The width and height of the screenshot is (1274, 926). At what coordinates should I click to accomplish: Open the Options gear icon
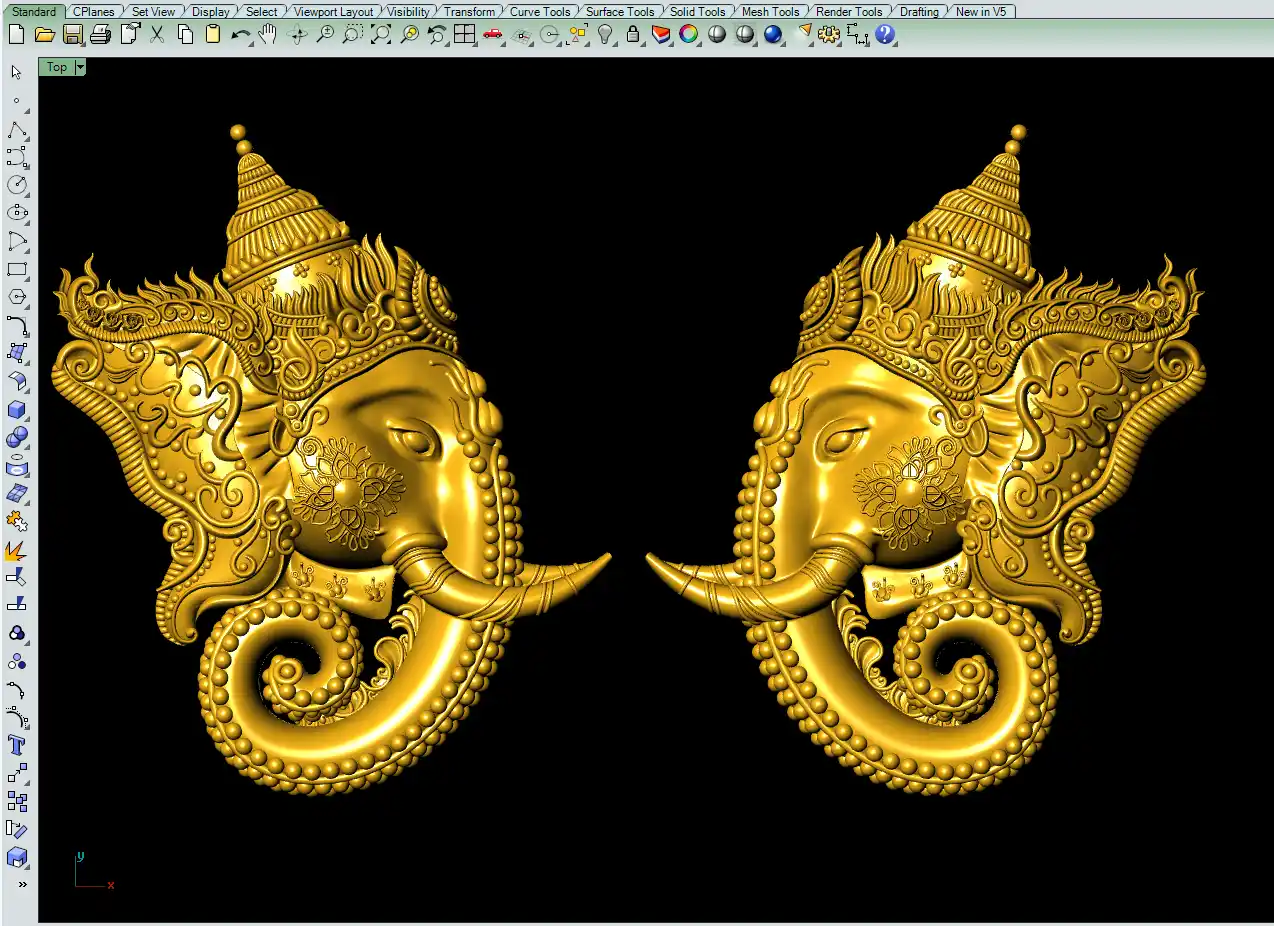tap(828, 35)
